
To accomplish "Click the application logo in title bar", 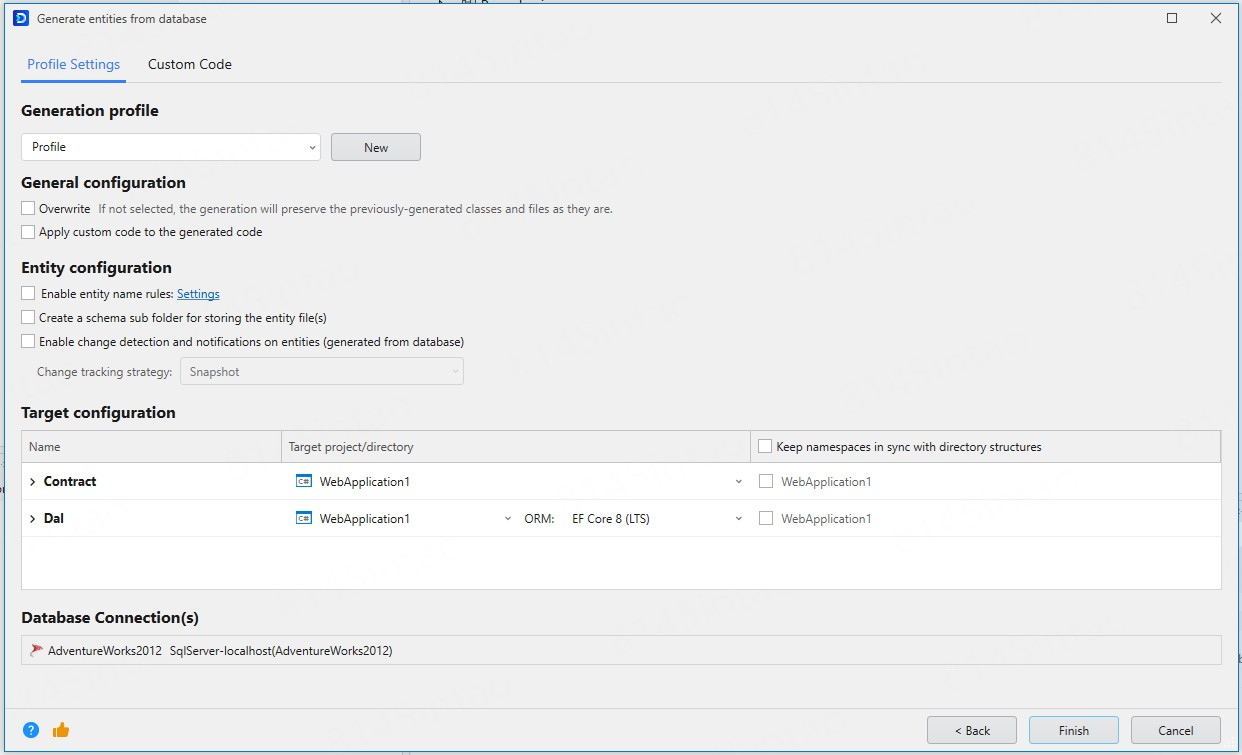I will [x=20, y=18].
